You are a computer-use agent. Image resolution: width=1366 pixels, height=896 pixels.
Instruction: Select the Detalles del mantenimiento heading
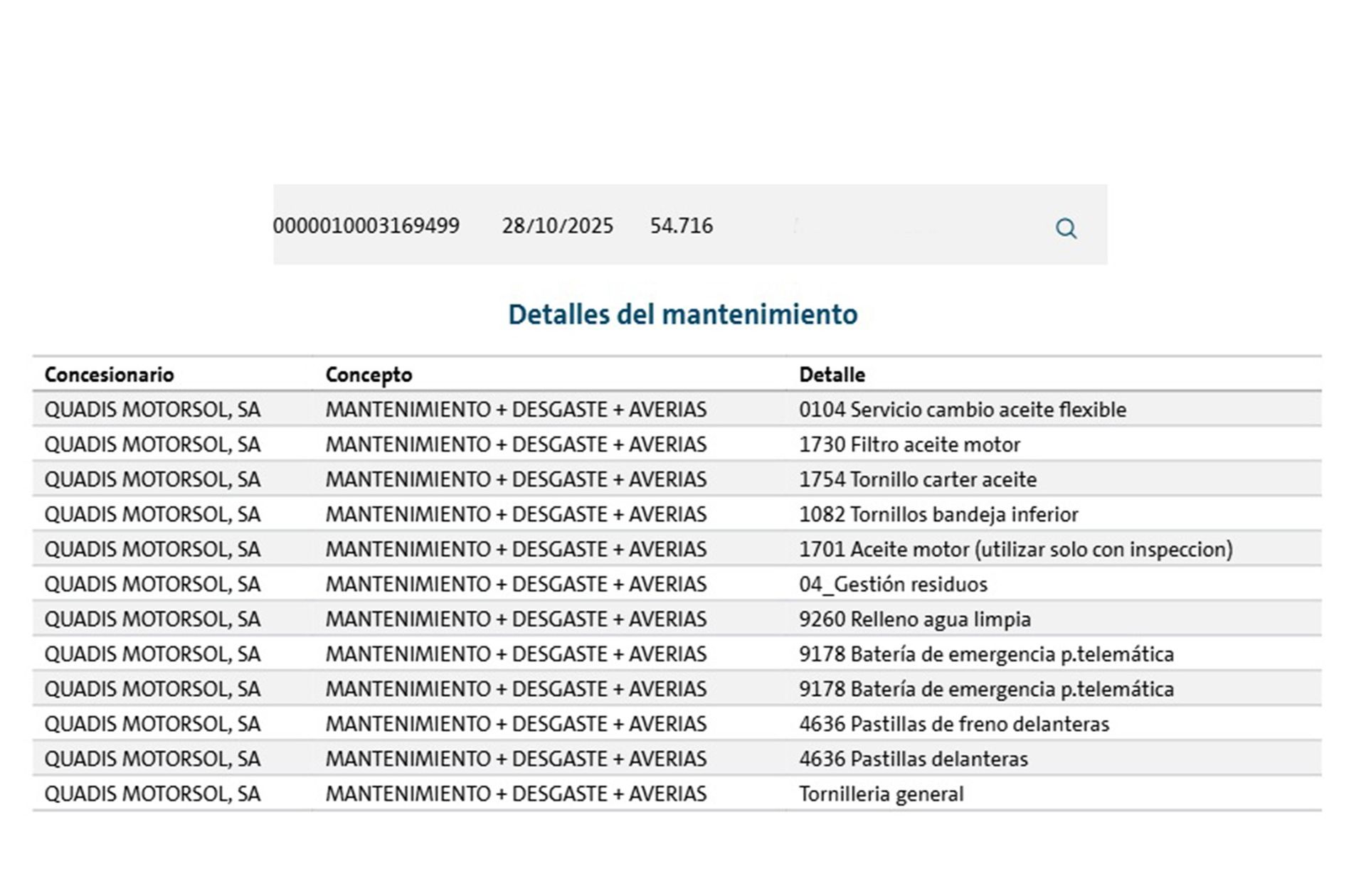point(683,314)
